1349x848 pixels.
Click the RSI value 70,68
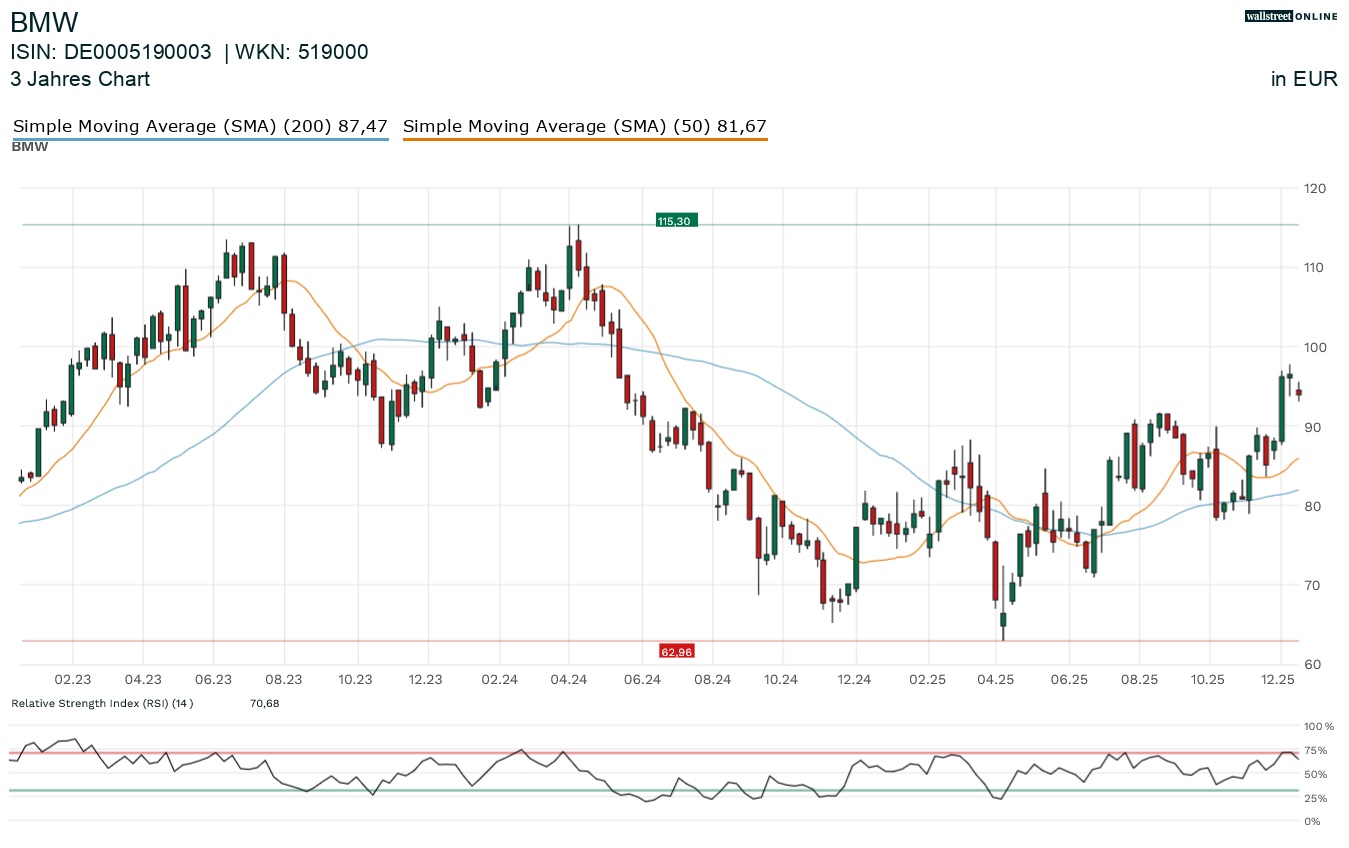[x=264, y=703]
